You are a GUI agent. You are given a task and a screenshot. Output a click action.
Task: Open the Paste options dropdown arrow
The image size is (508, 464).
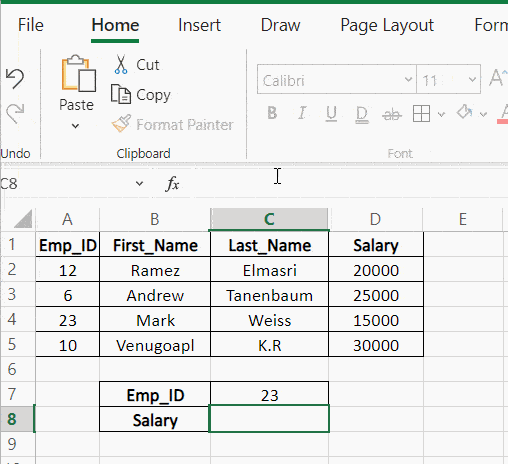76,126
